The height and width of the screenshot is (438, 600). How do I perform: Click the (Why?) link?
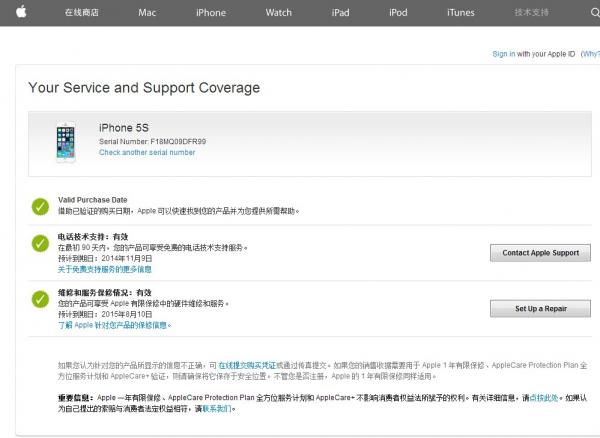(x=590, y=54)
